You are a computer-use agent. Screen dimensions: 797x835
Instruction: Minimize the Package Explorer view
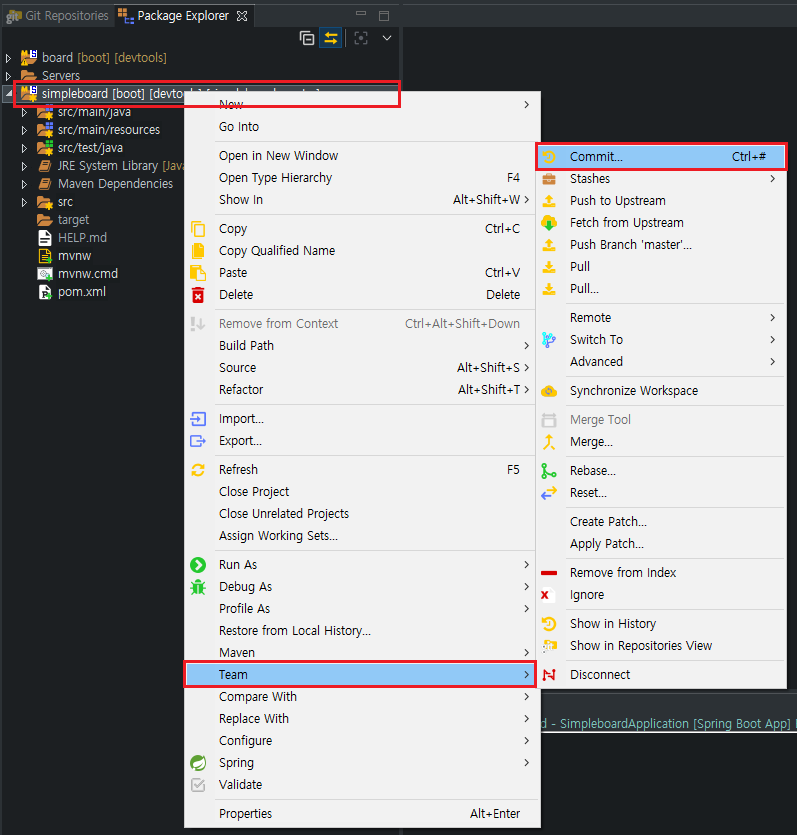point(361,15)
